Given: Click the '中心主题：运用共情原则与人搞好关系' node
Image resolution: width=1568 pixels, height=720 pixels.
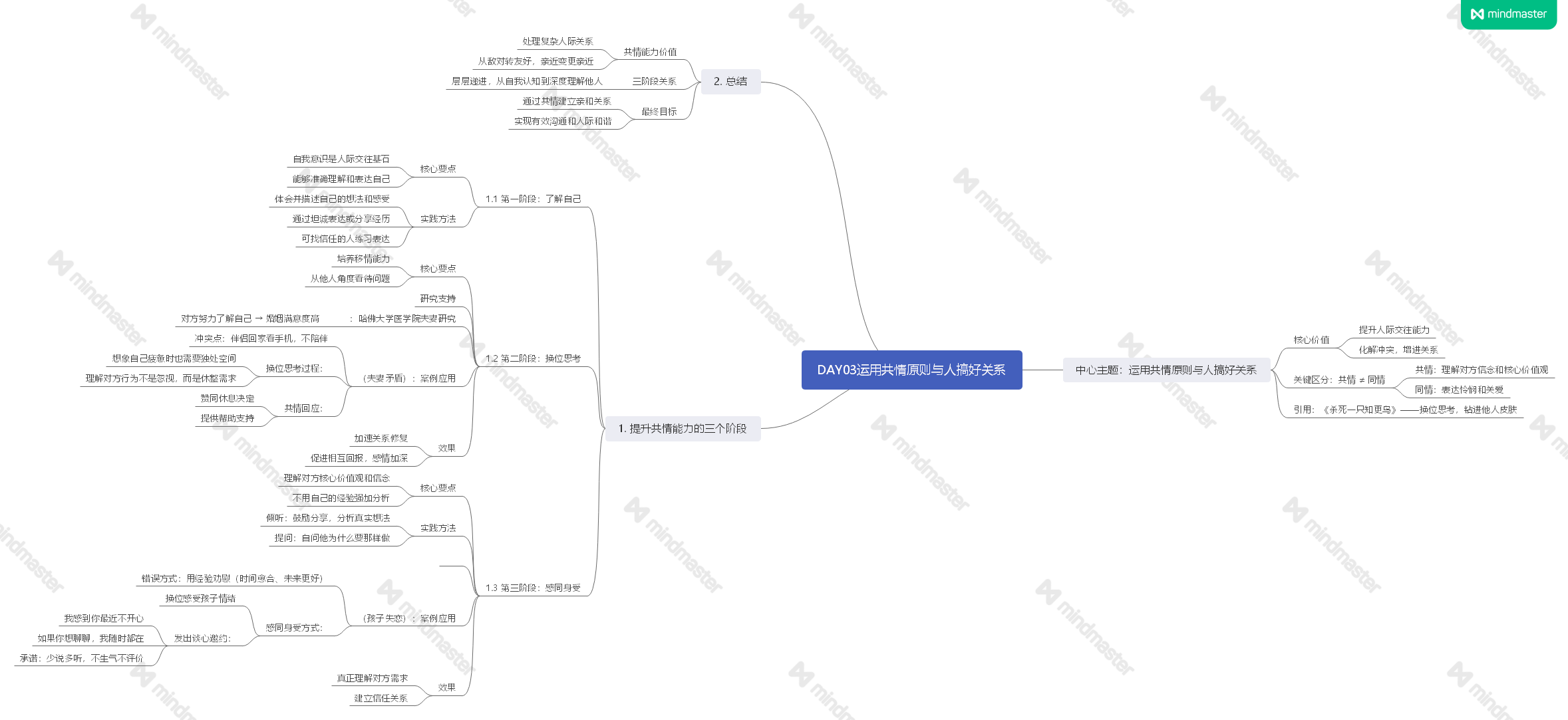Looking at the screenshot, I should pos(1166,370).
